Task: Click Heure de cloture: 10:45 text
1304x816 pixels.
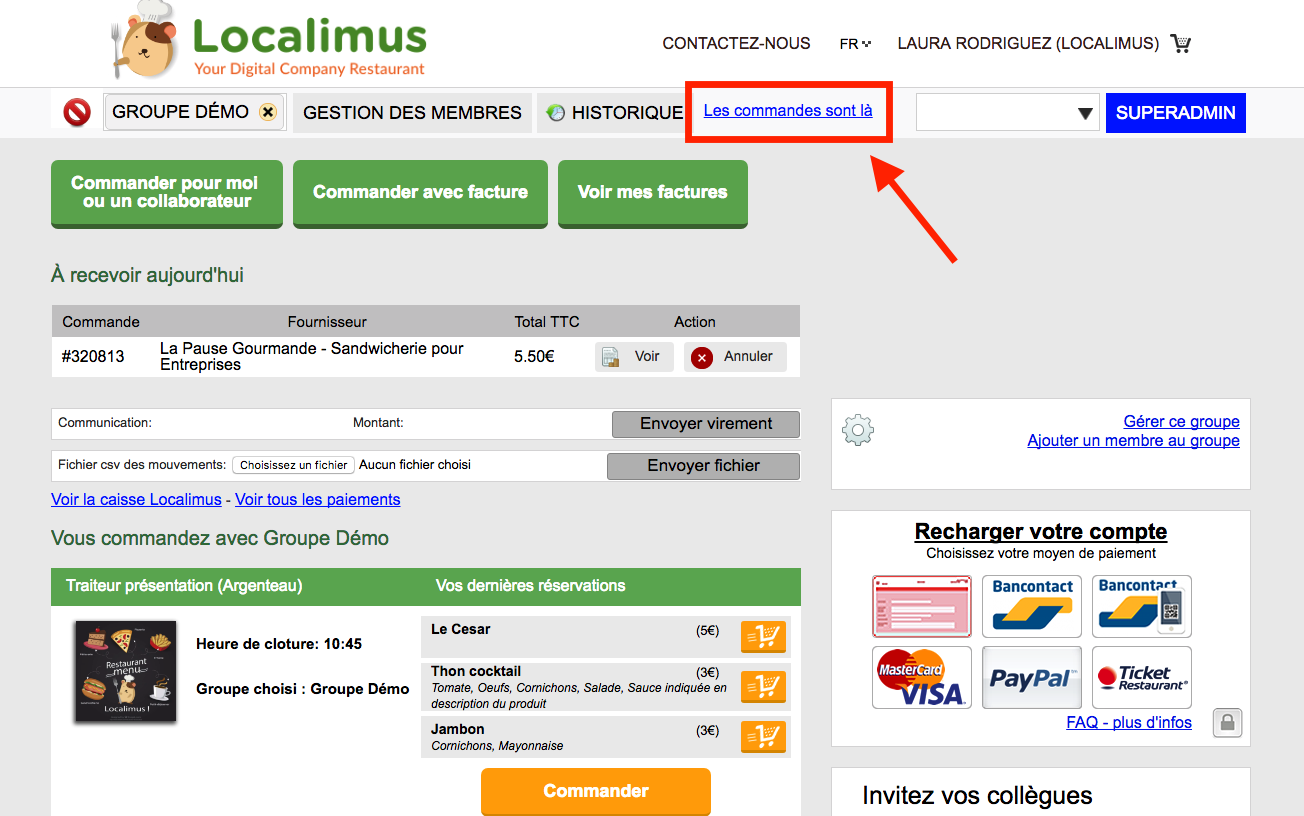Action: (279, 644)
